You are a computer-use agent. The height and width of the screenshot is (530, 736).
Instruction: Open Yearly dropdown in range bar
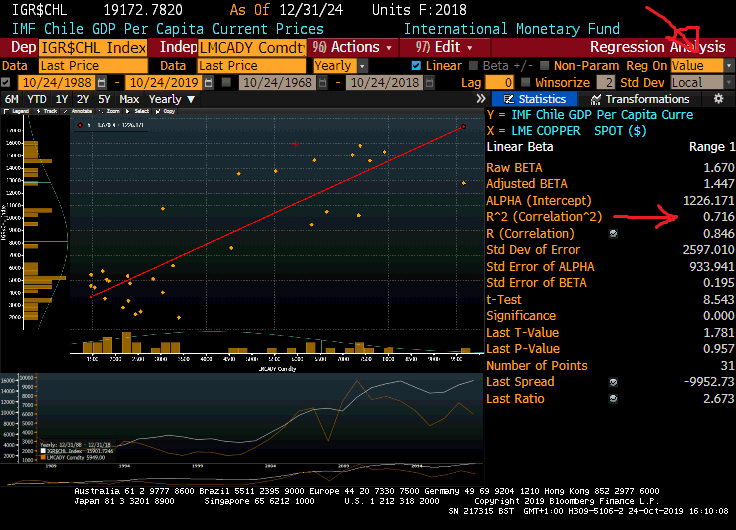pos(171,100)
